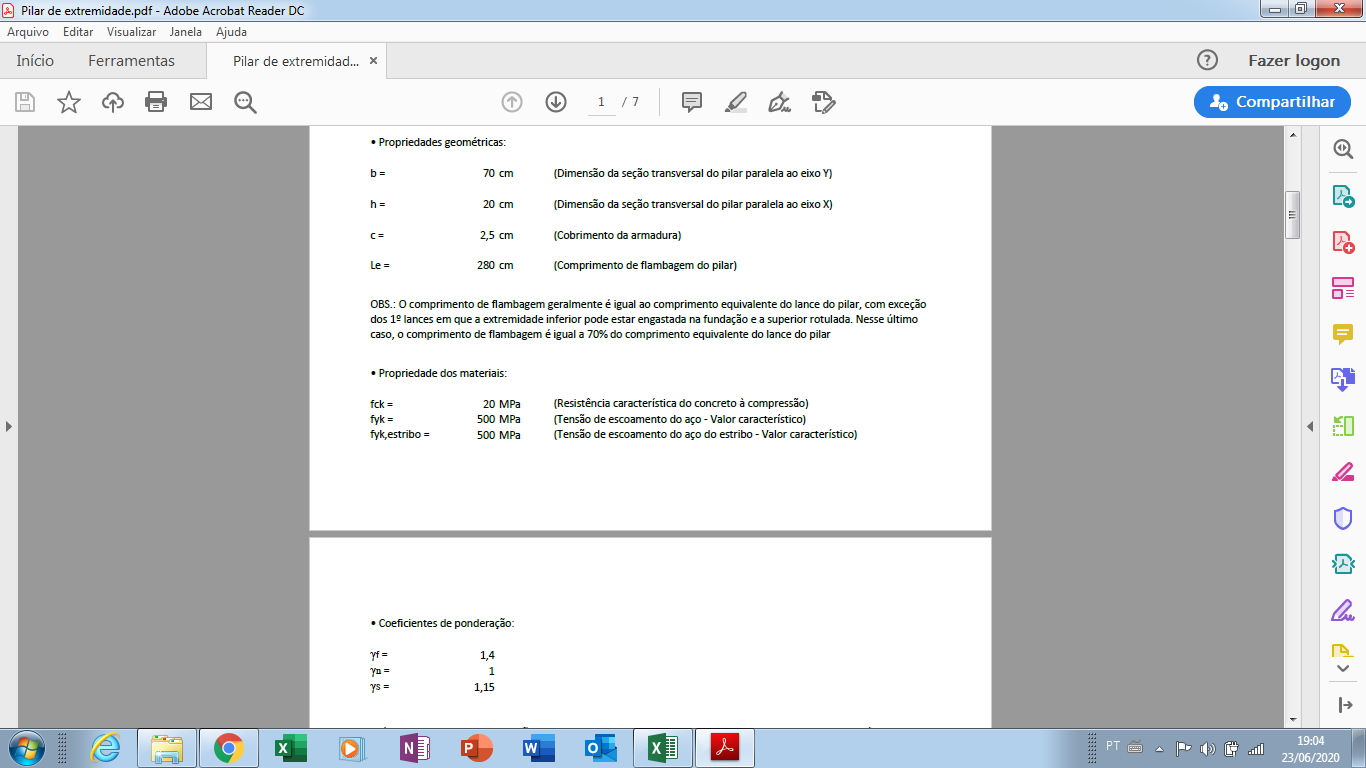Click the stamp/signature request toolbar icon

[x=824, y=102]
